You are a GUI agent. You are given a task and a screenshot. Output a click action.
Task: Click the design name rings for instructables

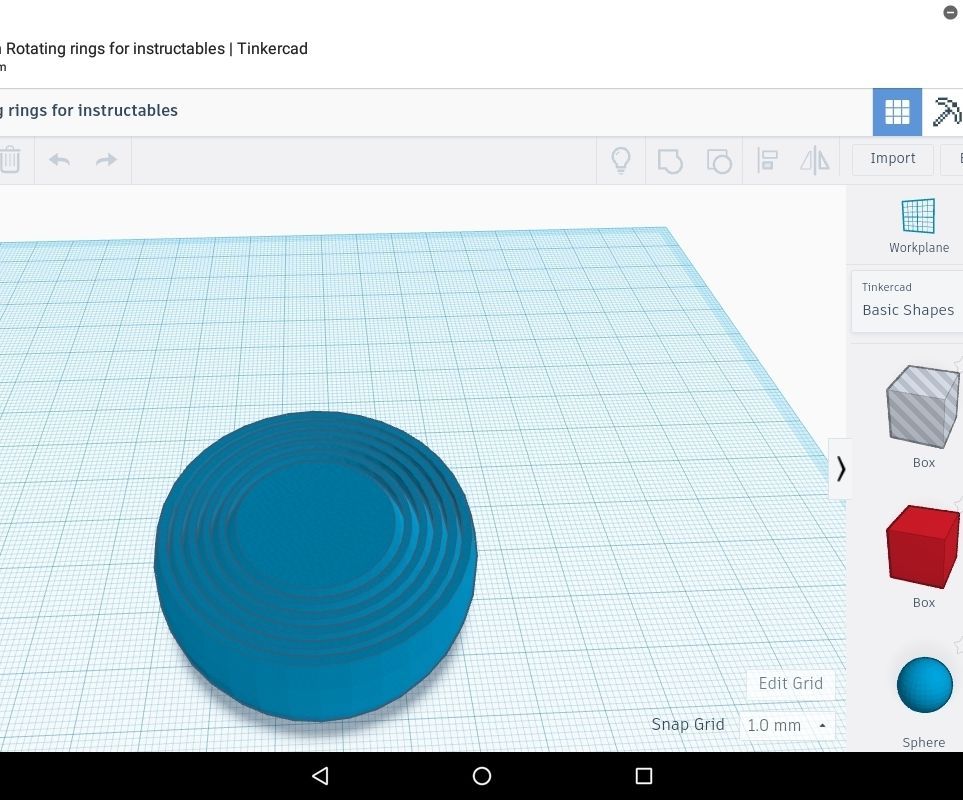[89, 111]
